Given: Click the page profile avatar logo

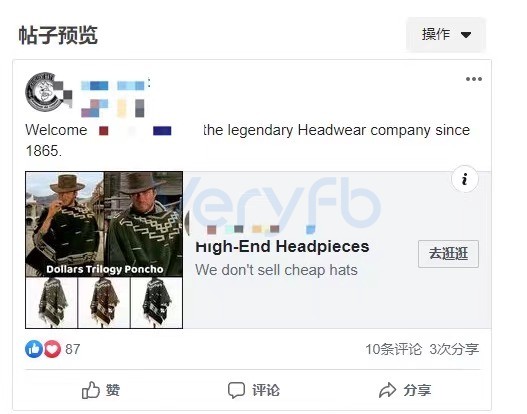Looking at the screenshot, I should (44, 91).
